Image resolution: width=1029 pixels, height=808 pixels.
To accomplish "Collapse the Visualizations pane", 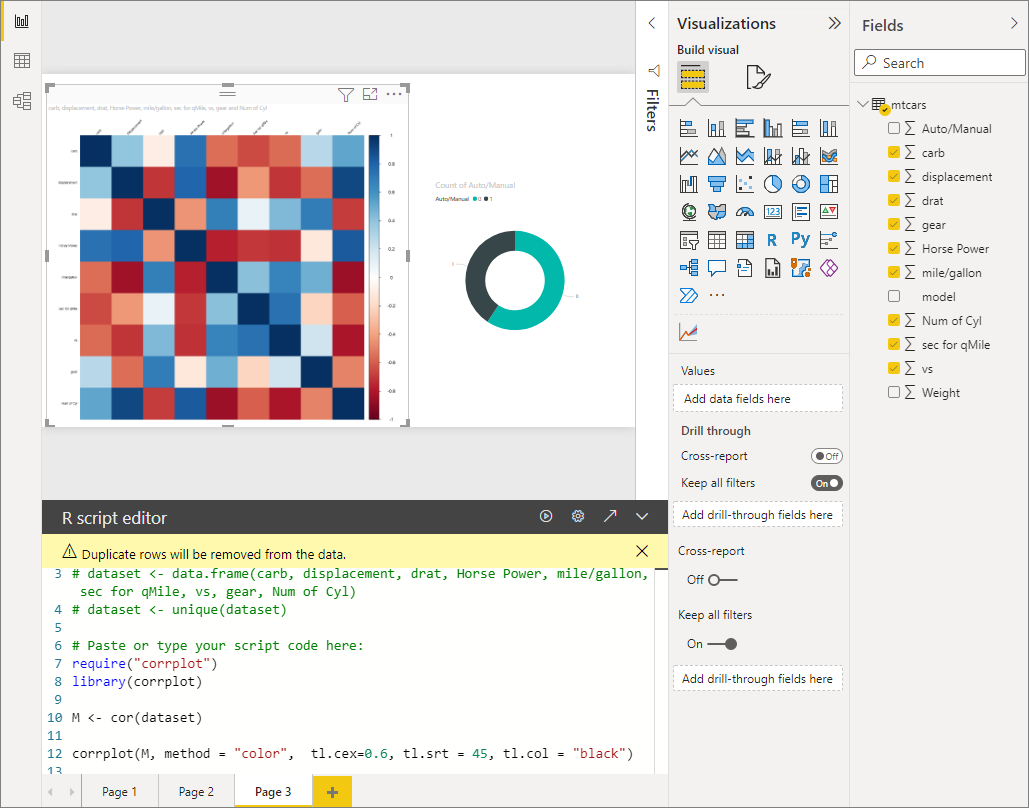I will (x=834, y=24).
